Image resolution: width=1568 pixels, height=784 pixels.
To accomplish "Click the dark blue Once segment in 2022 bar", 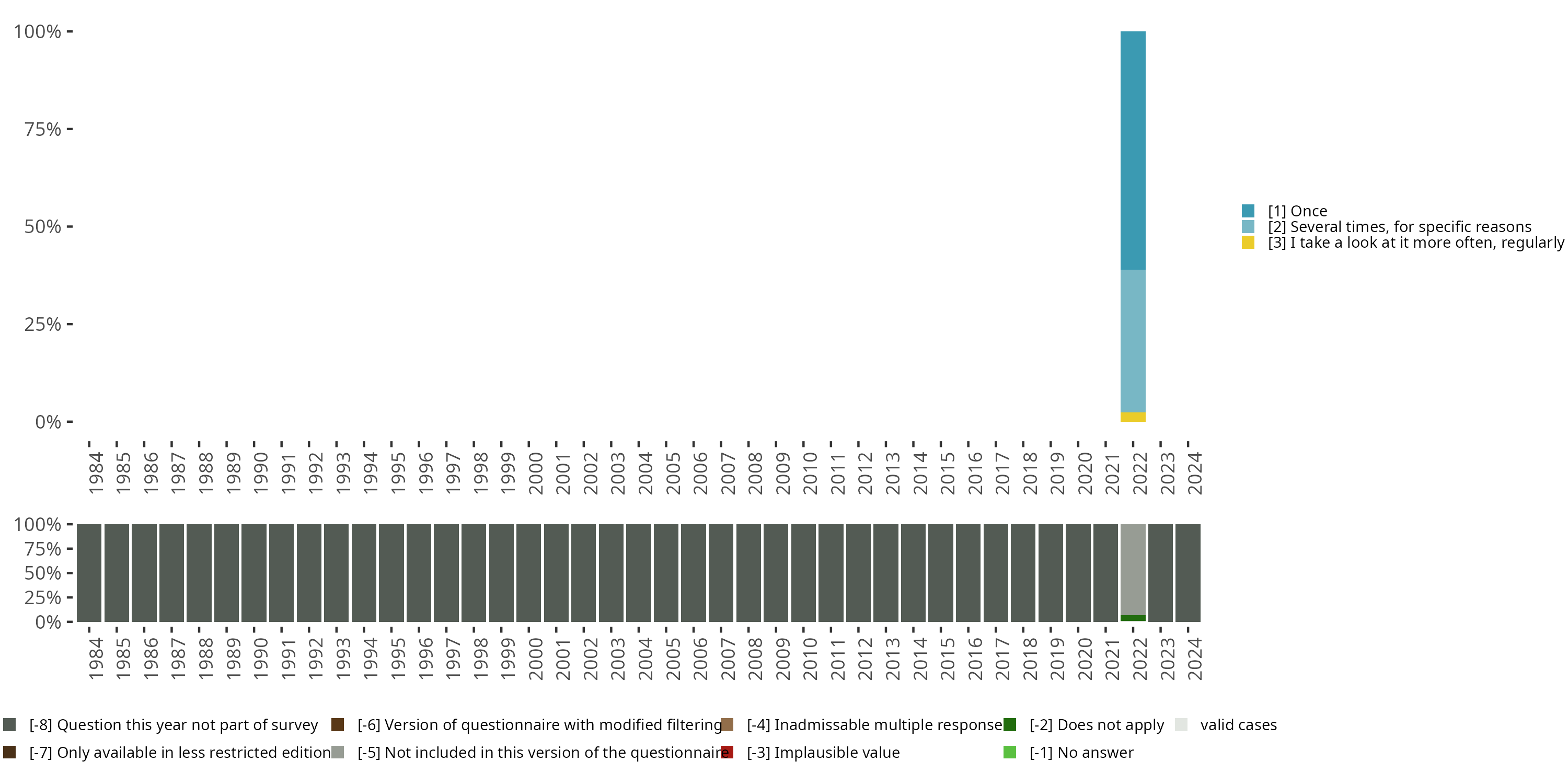I will 1133,151.
